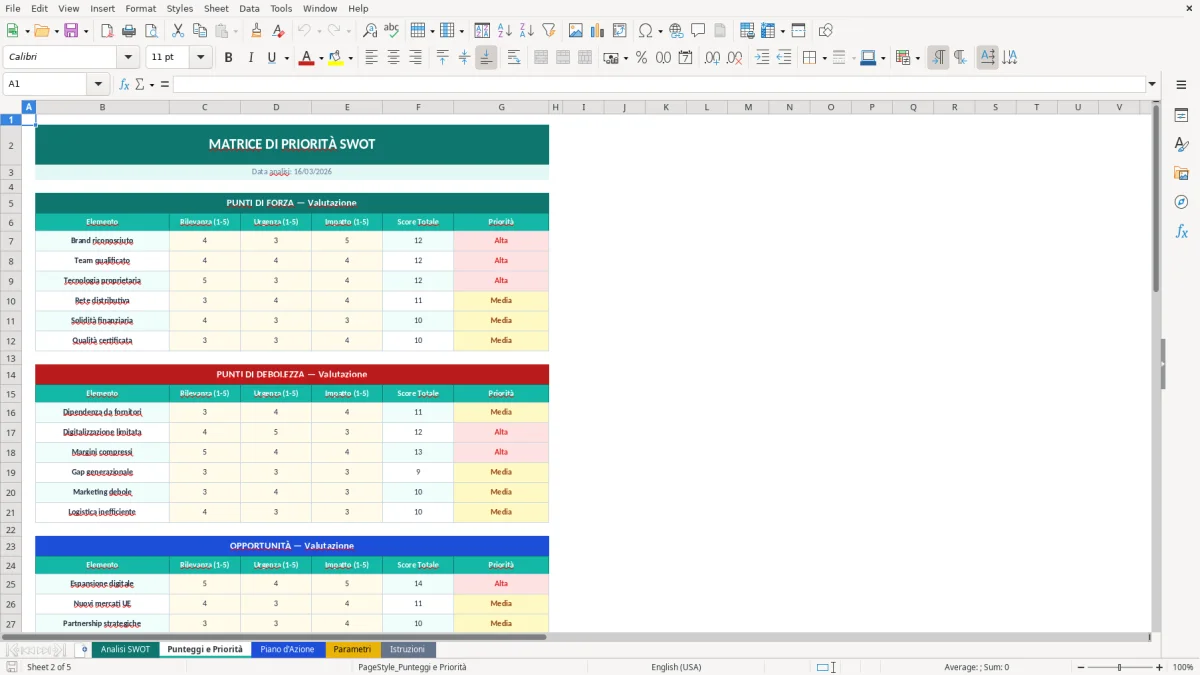
Task: Toggle Align Left
Action: coord(371,58)
